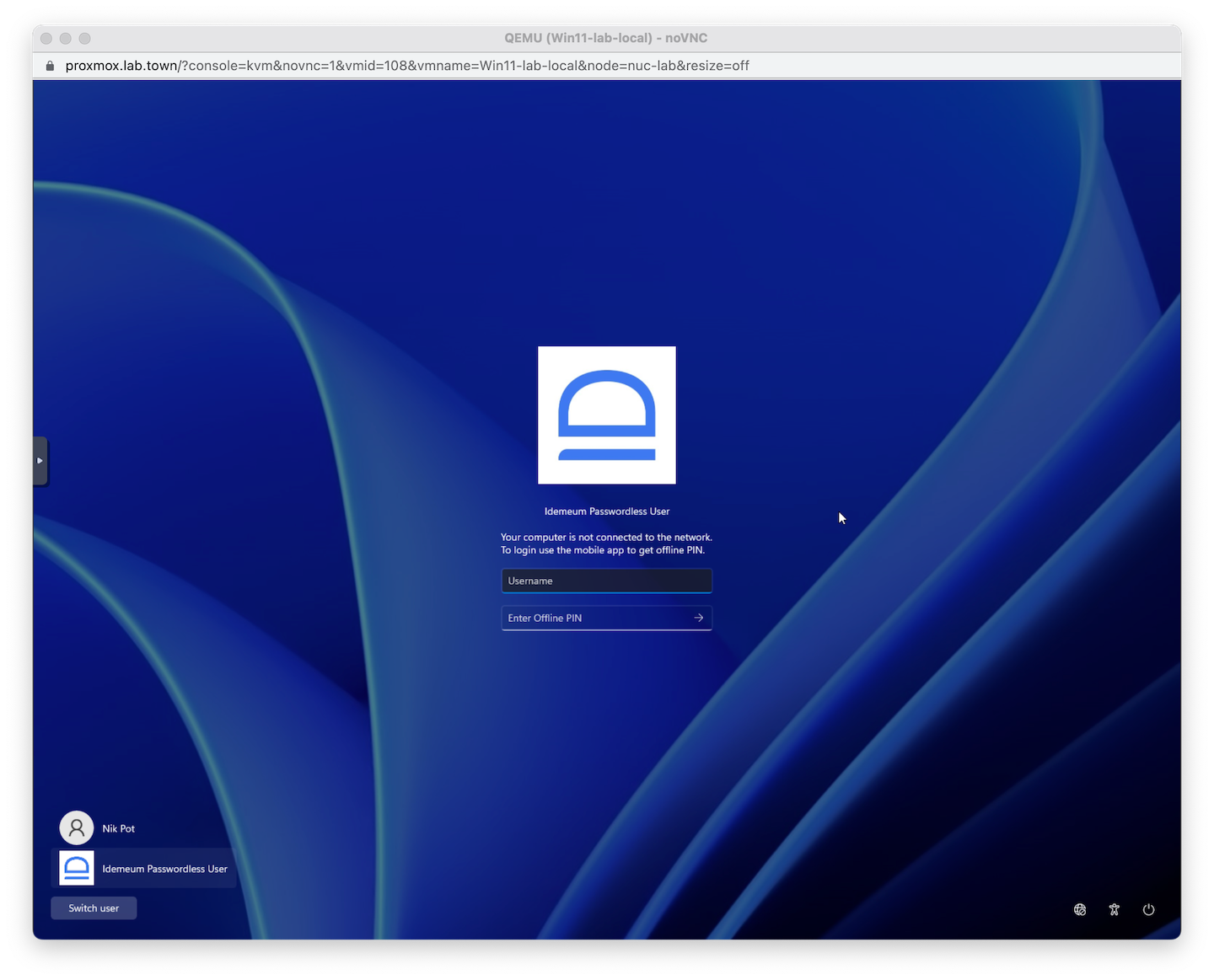
Task: Click the 'Idemeum Passwordless User' label under logo
Action: (607, 511)
